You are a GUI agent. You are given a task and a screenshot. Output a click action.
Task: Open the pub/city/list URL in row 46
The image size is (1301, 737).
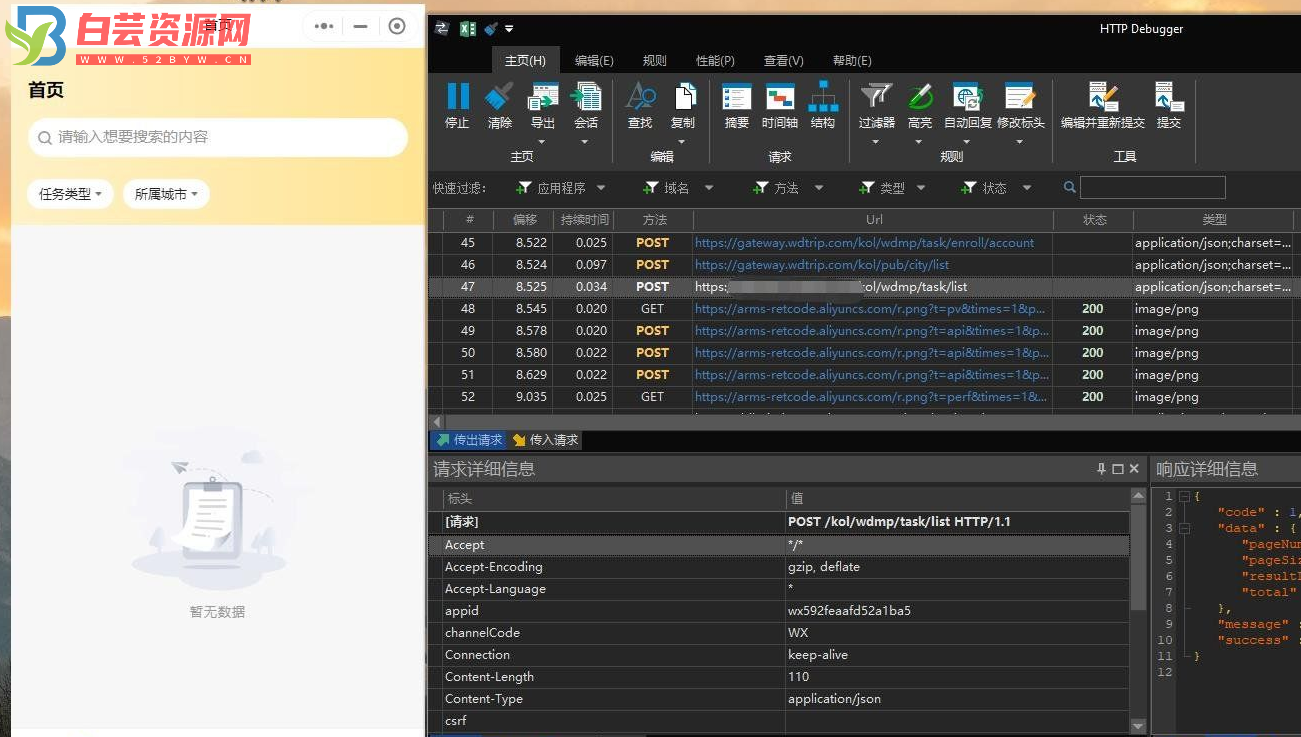[x=822, y=265]
